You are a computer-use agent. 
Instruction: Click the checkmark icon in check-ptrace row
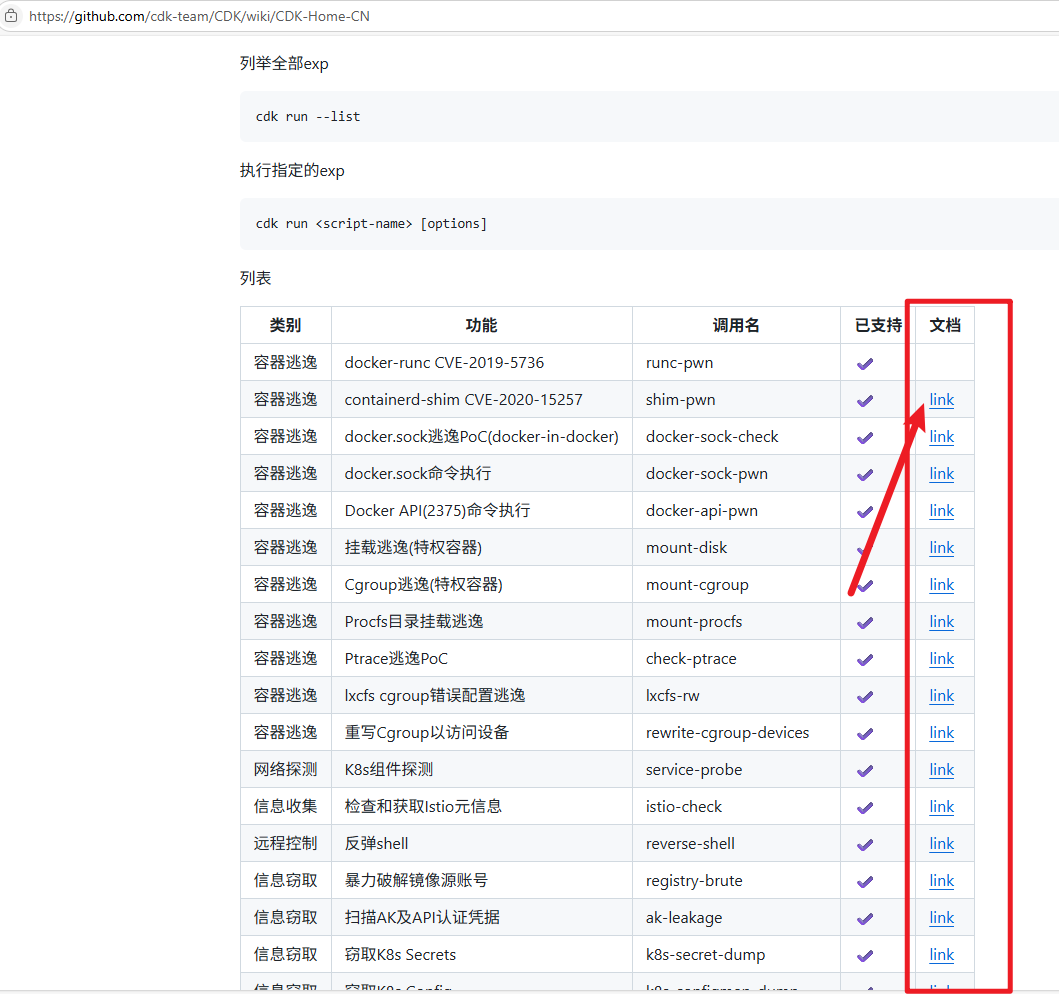coord(865,659)
